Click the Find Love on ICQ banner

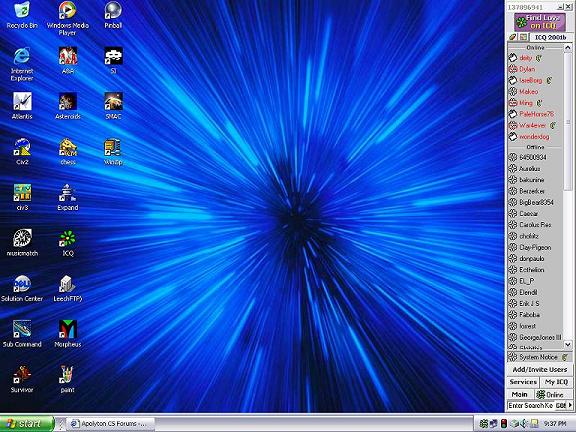coord(539,22)
